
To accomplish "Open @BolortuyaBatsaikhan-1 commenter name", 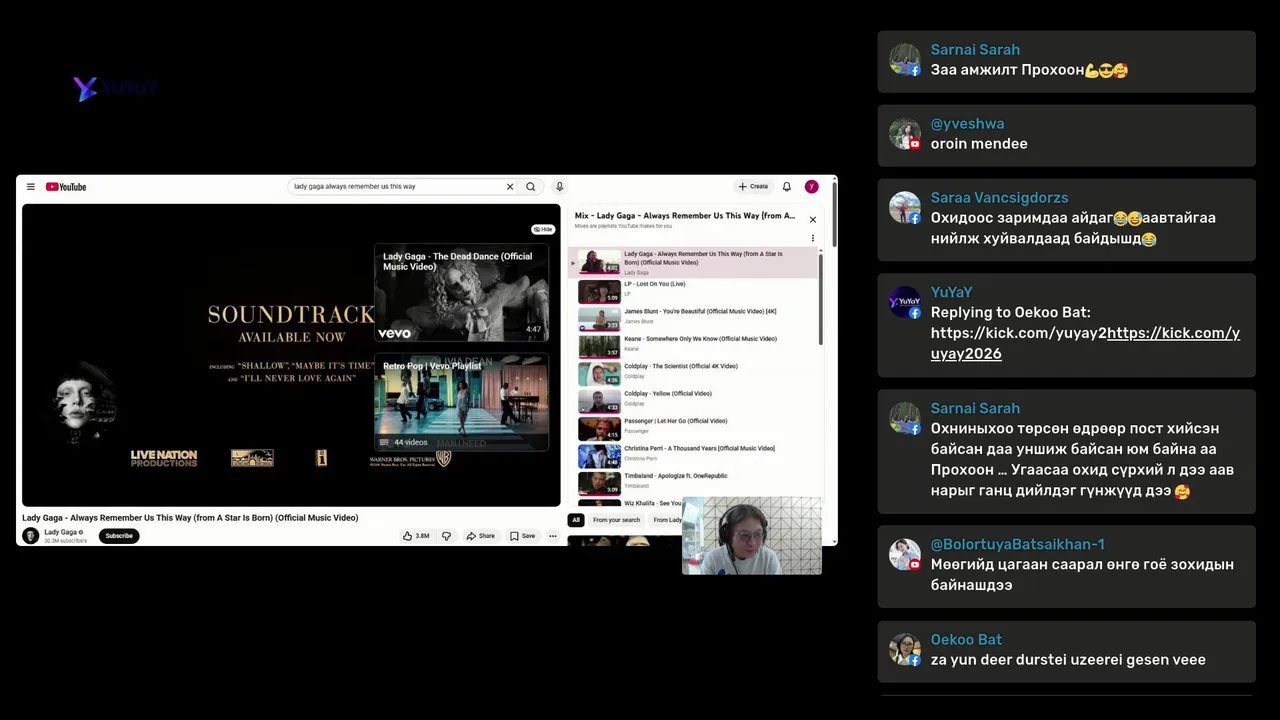I will 1017,545.
